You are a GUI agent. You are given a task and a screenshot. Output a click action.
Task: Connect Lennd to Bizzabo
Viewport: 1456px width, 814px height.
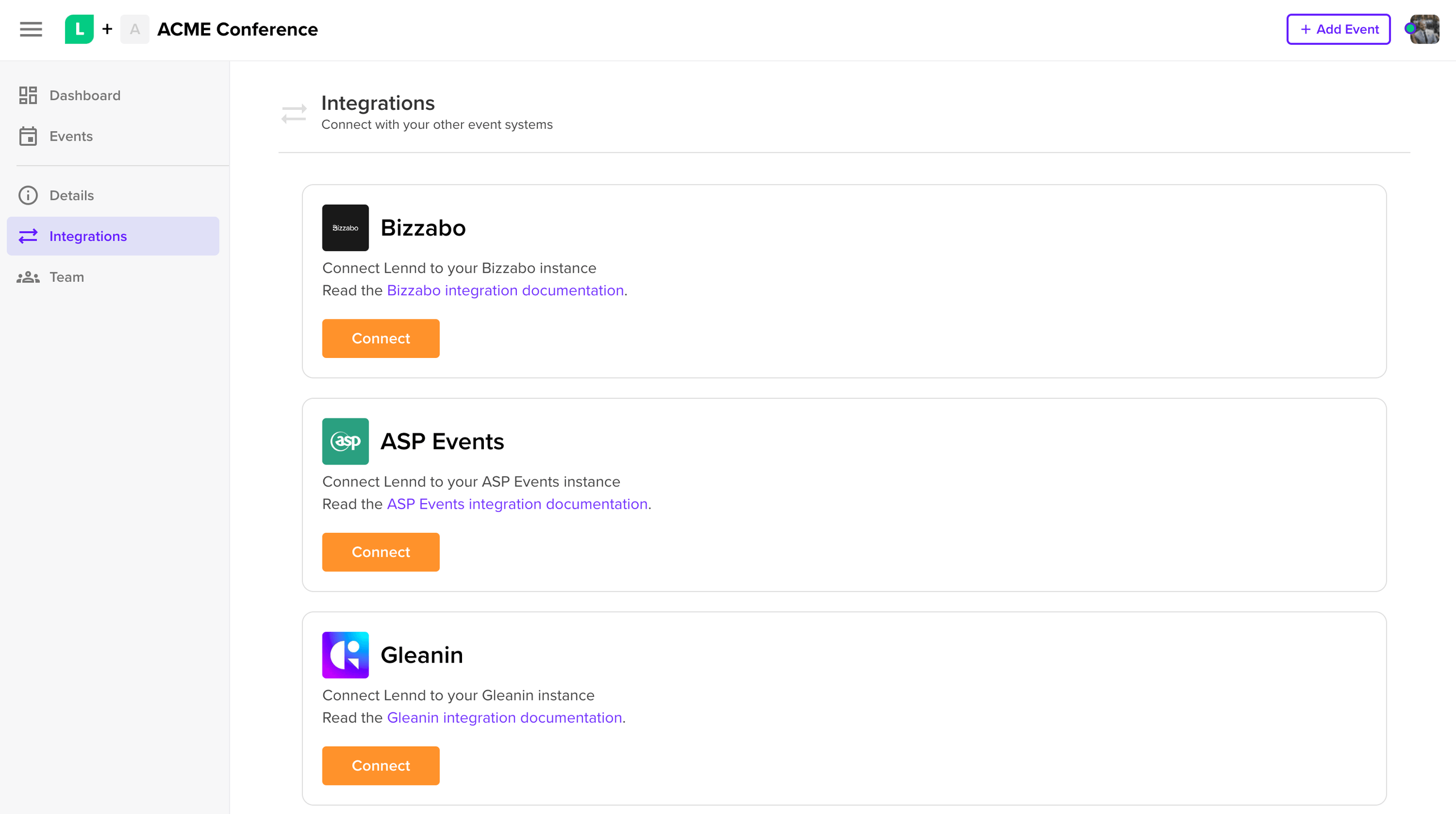point(380,338)
